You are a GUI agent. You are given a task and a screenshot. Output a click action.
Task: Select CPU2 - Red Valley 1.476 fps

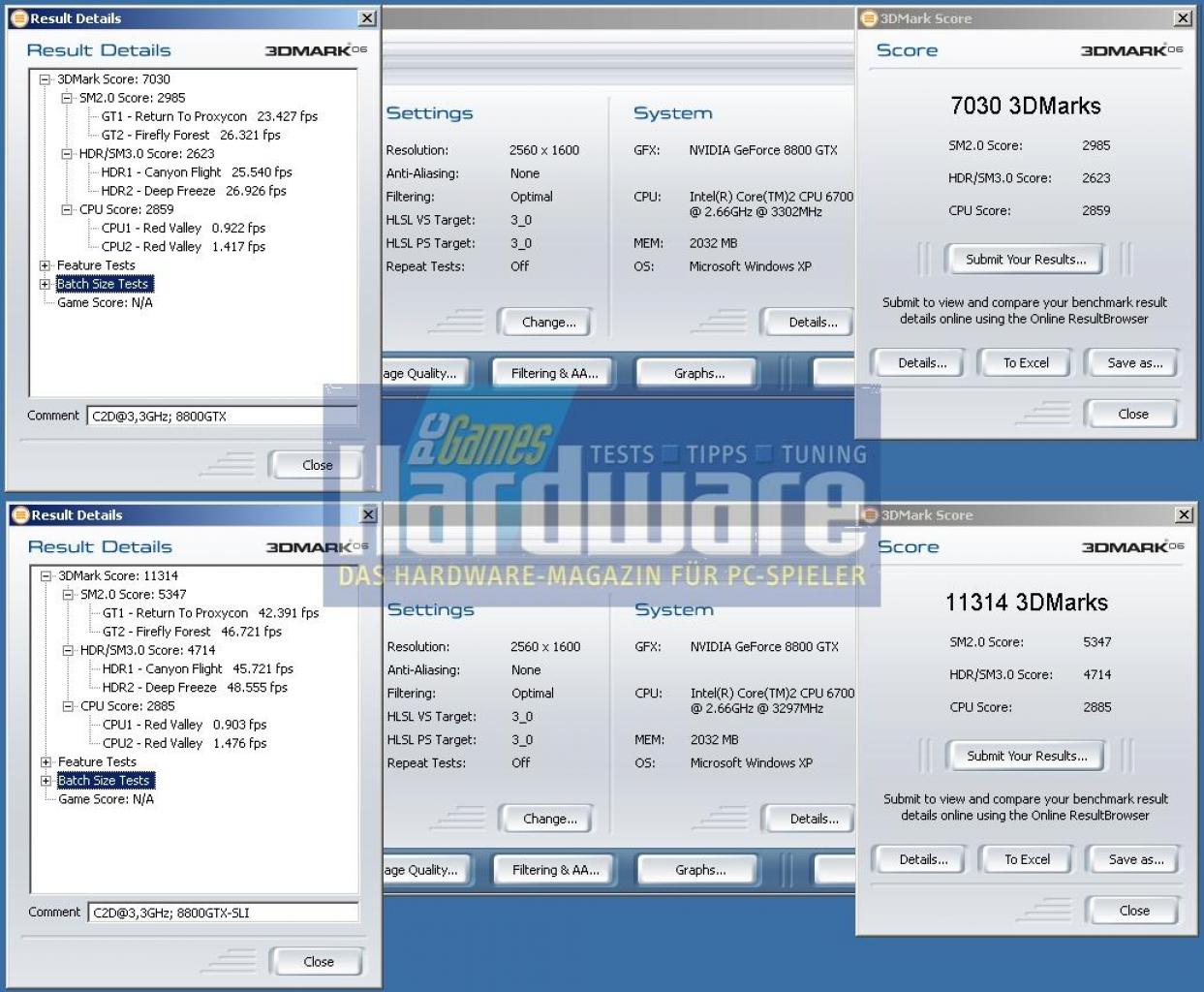pos(184,743)
